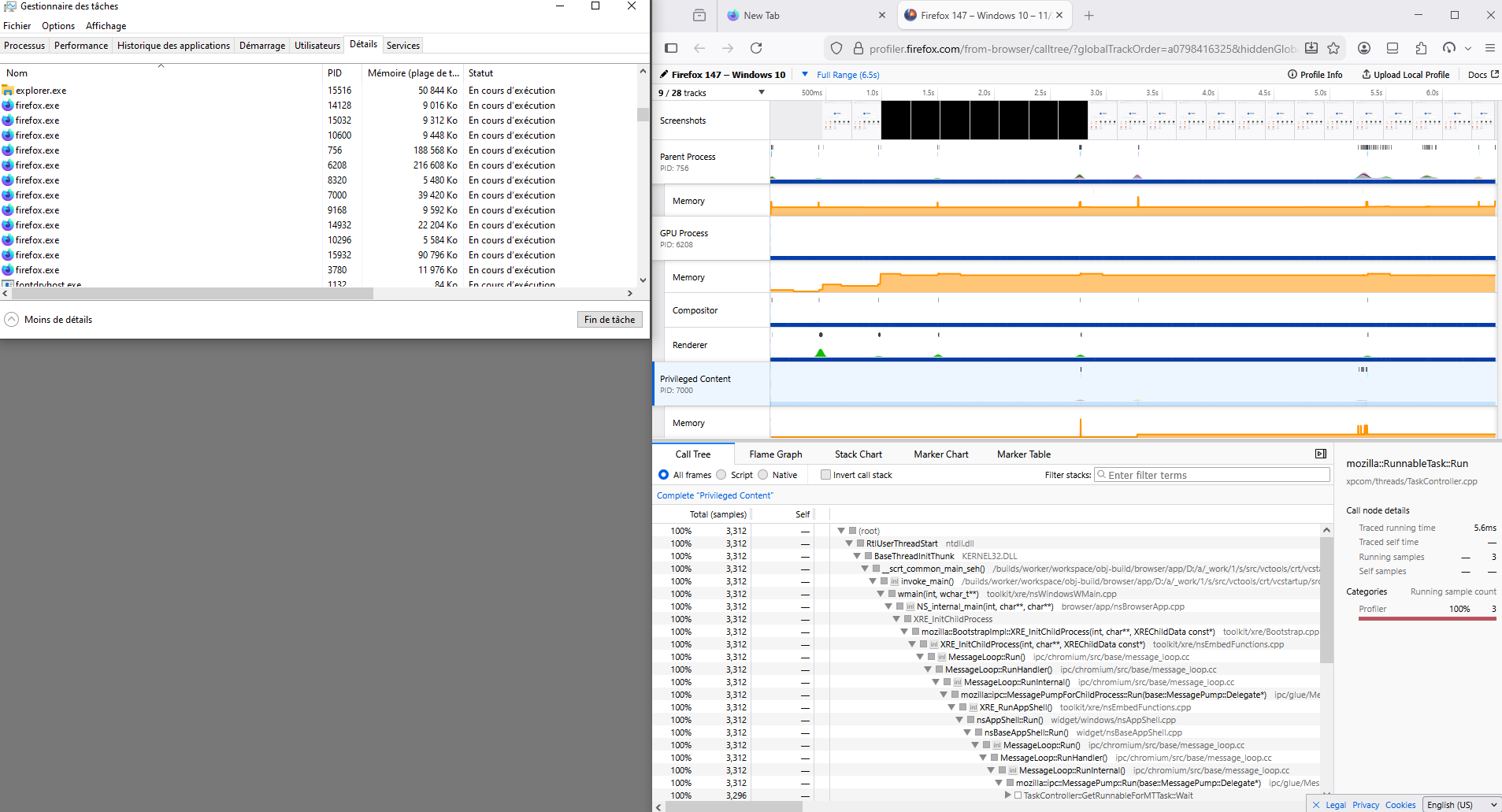
Task: Toggle the call tree sidebar panel icon
Action: [1321, 454]
